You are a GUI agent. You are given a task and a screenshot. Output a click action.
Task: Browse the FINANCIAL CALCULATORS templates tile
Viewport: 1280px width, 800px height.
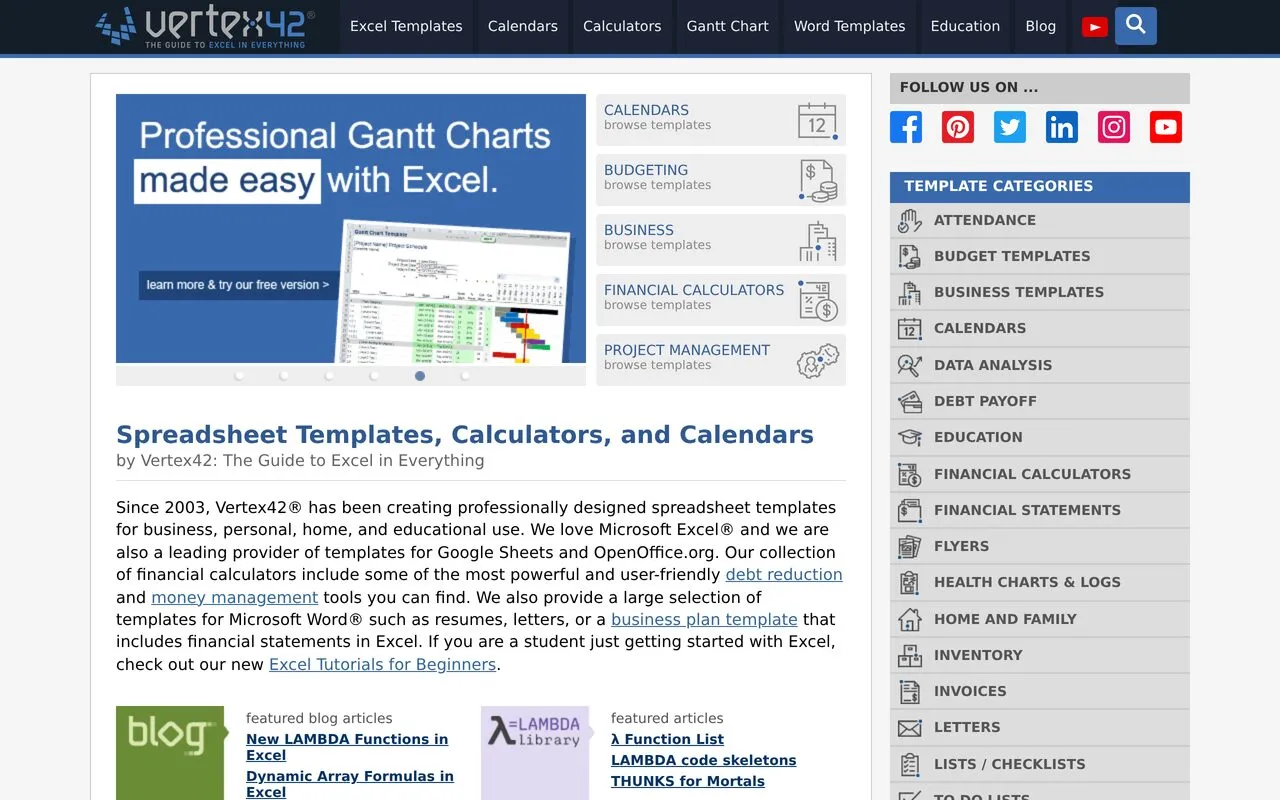721,300
